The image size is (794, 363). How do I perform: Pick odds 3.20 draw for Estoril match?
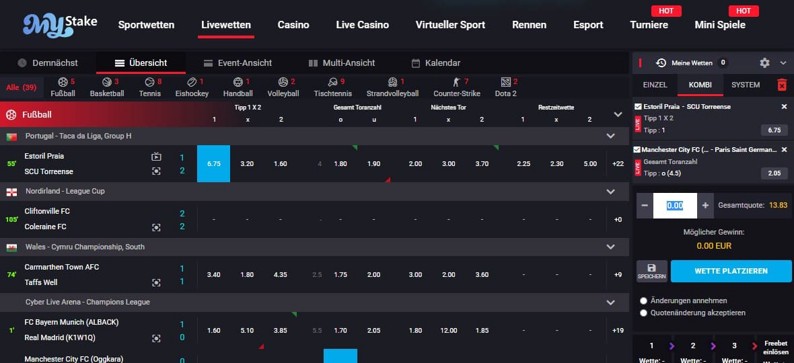click(x=247, y=164)
